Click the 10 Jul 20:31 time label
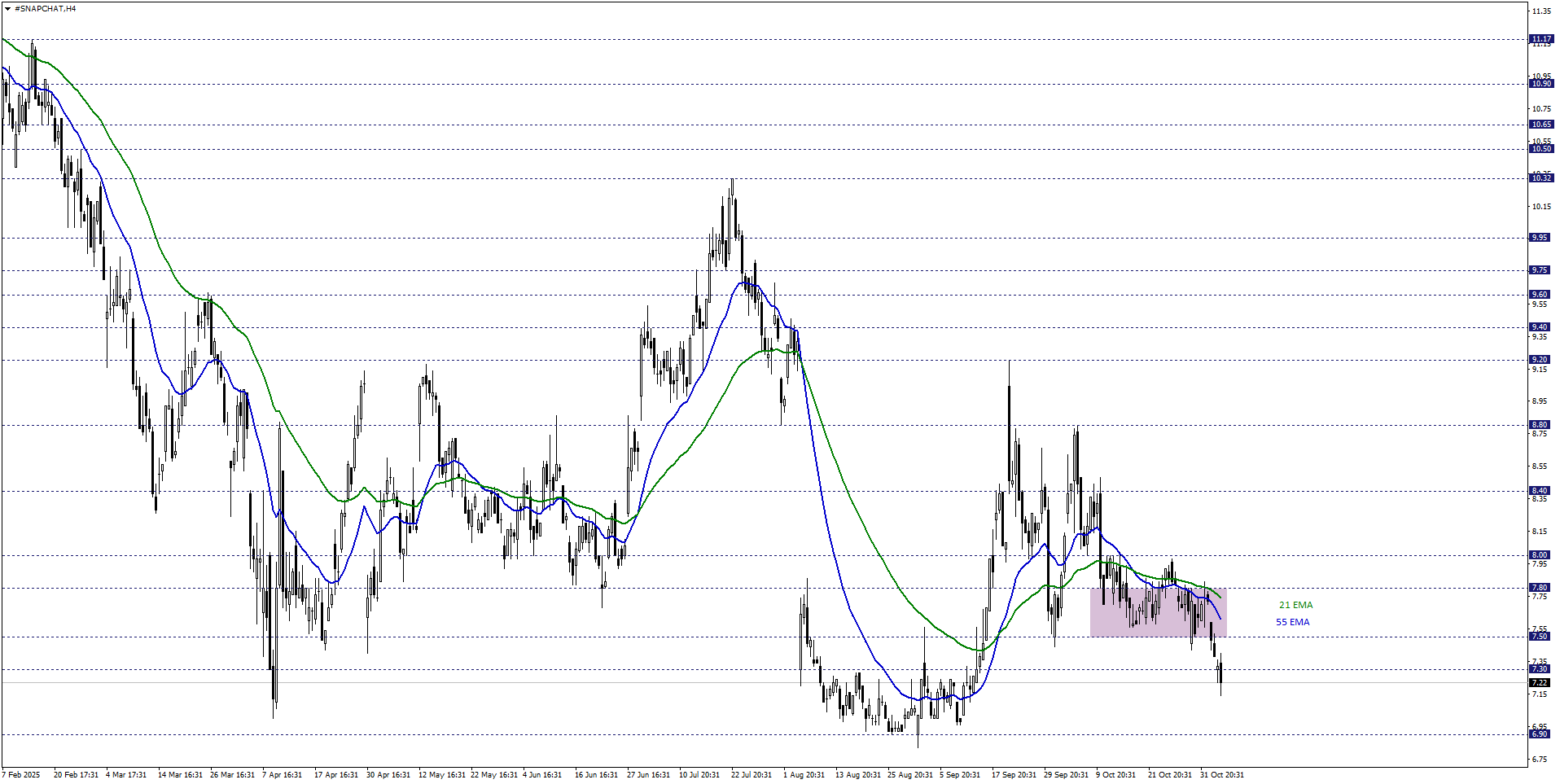Viewport: 1560px width, 784px height. [x=699, y=775]
